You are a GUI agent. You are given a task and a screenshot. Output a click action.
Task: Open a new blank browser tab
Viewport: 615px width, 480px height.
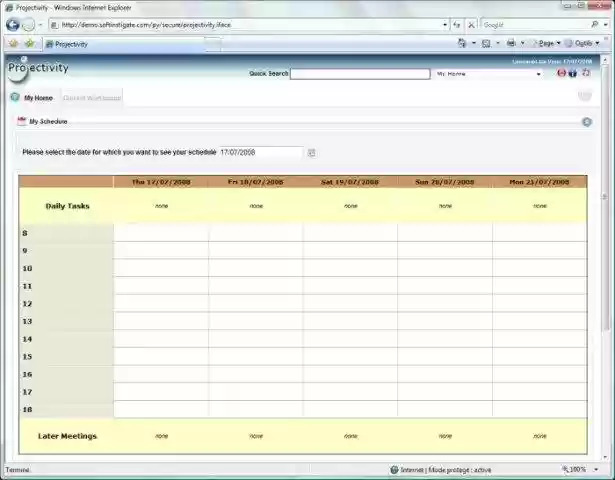[213, 44]
